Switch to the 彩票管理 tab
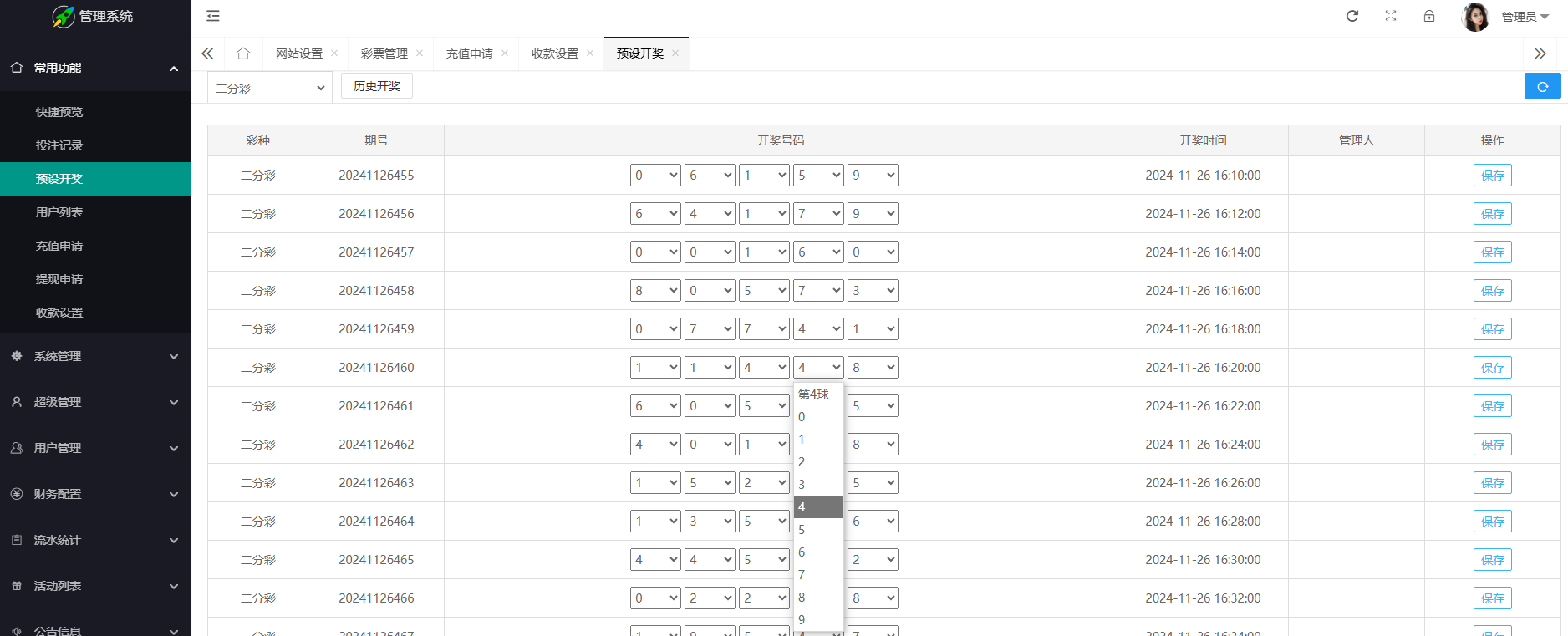 point(384,53)
